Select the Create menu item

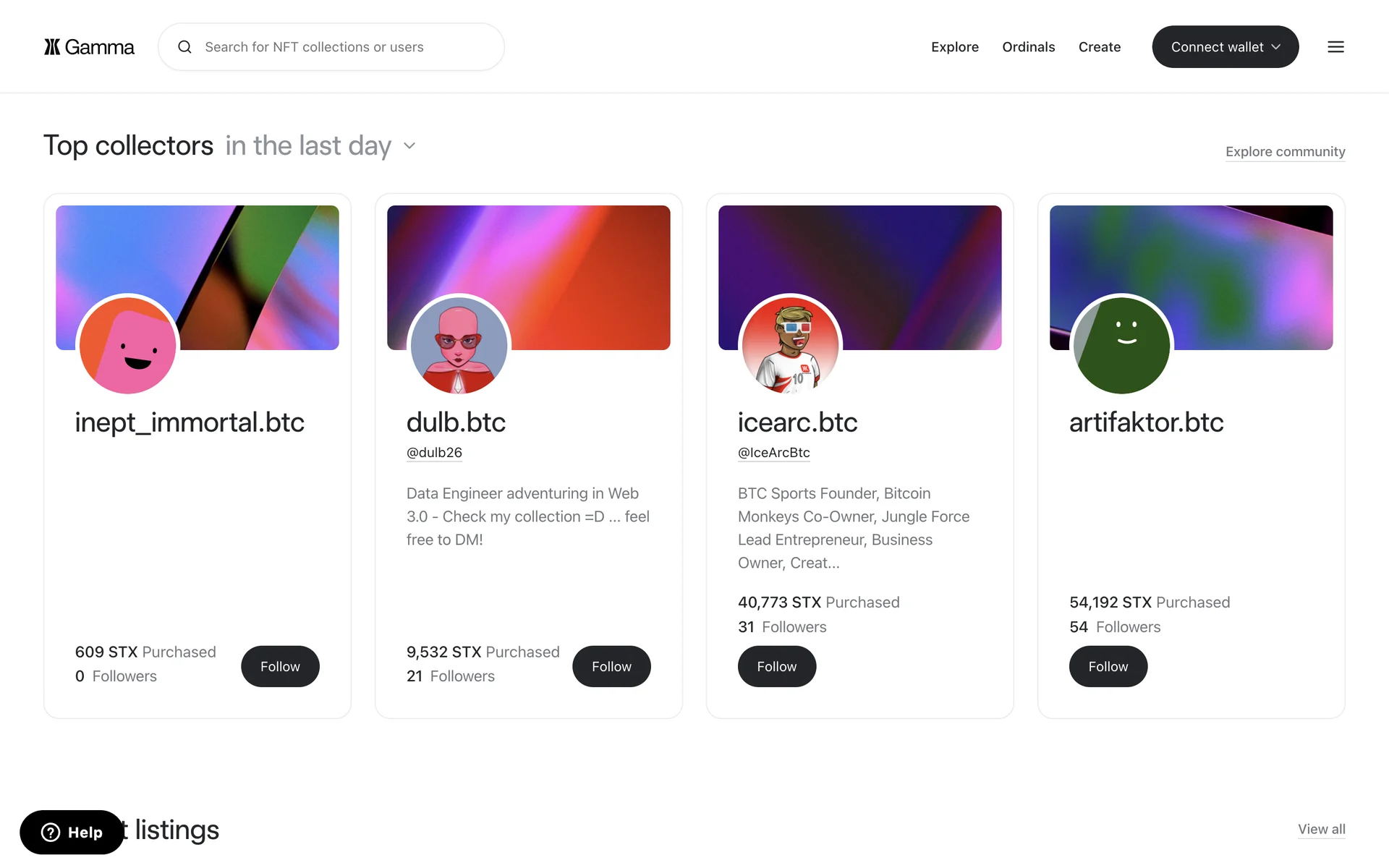[x=1099, y=47]
